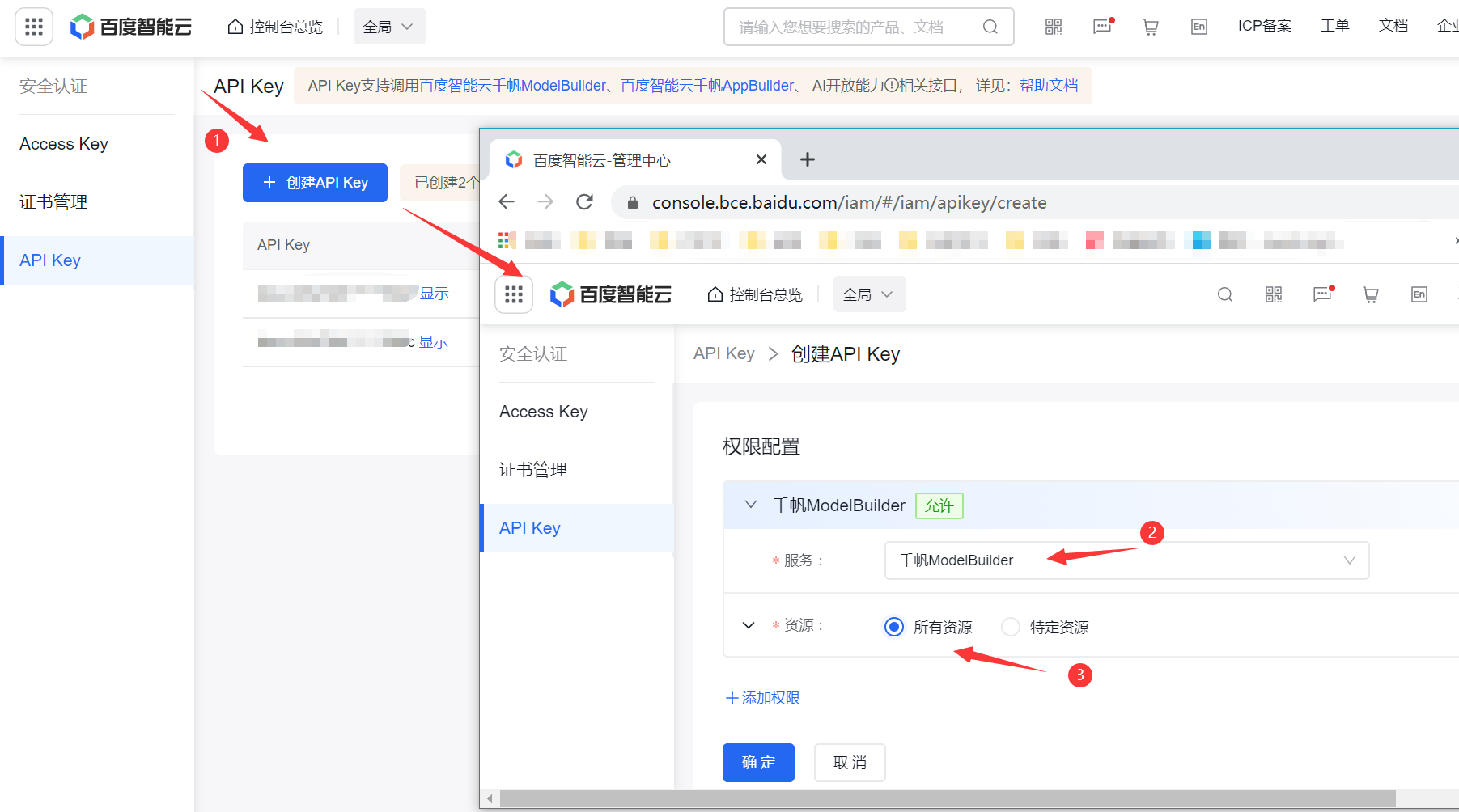Viewport: 1459px width, 812px height.
Task: Click API Key breadcrumb link
Action: [x=724, y=353]
